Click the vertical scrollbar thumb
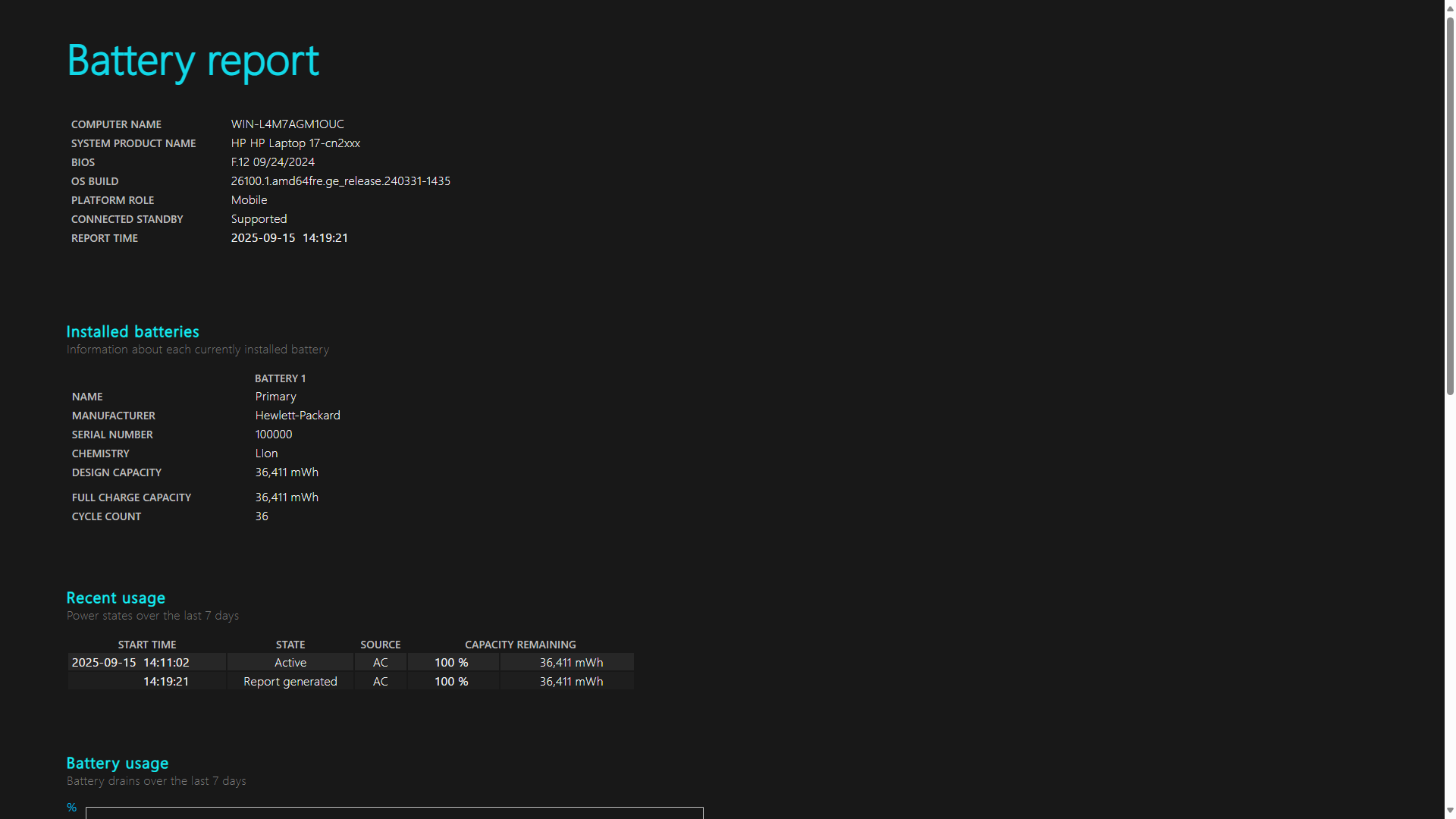 1449,205
